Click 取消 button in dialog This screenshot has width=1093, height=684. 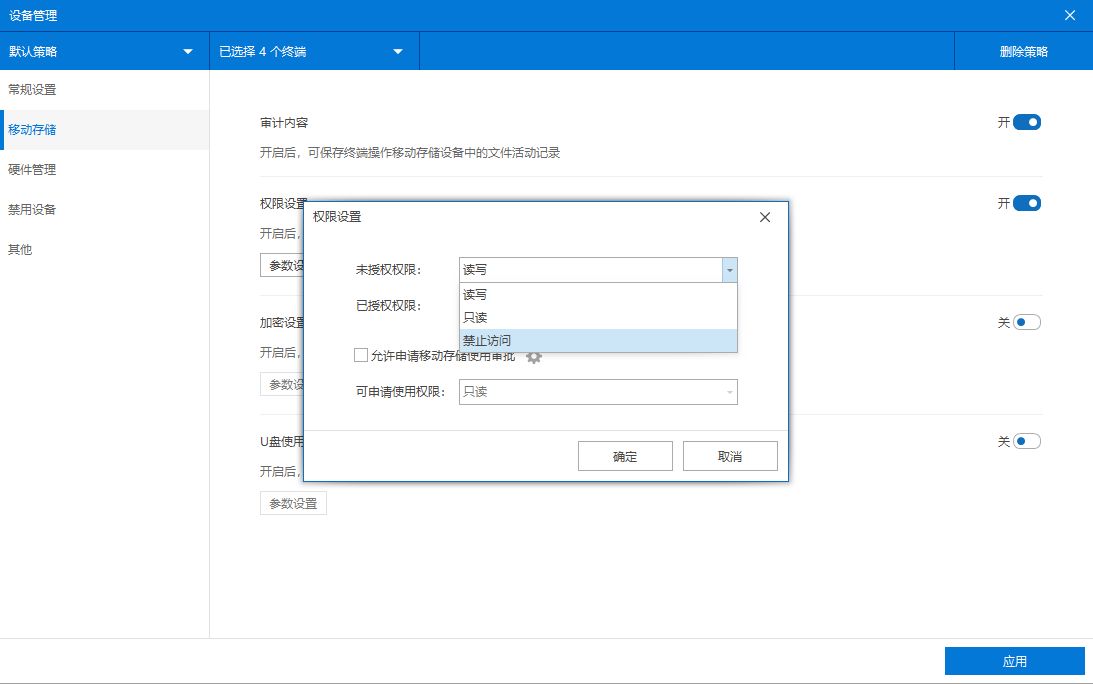pyautogui.click(x=730, y=456)
